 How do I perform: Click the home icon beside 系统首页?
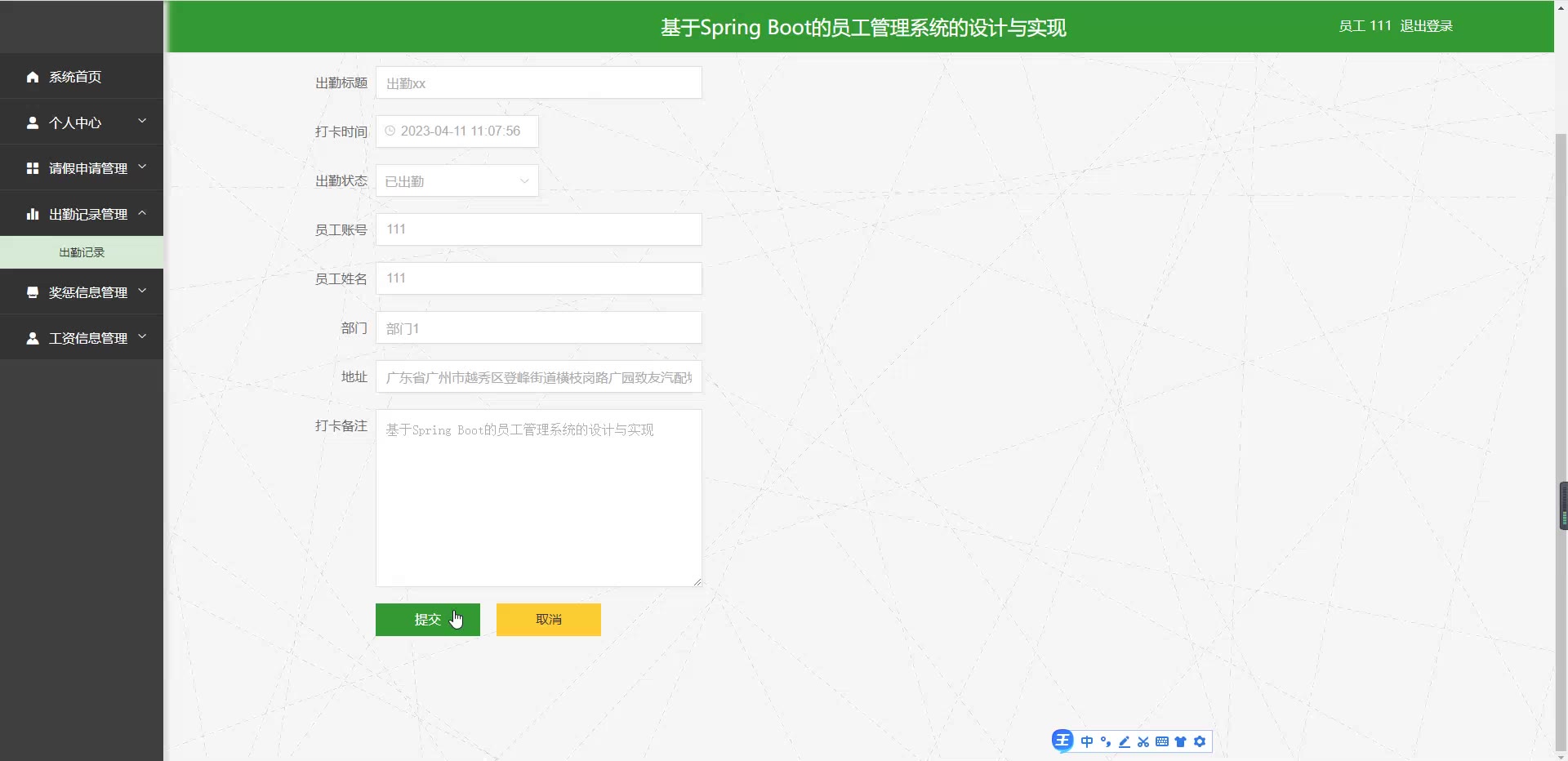[x=33, y=77]
